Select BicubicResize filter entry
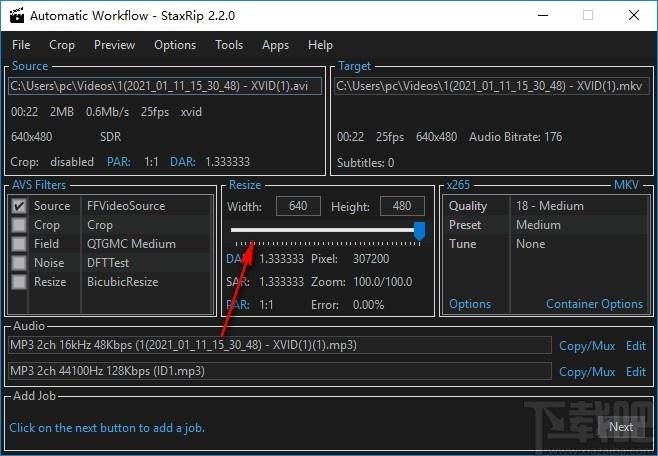Viewport: 658px width, 456px height. click(x=123, y=281)
